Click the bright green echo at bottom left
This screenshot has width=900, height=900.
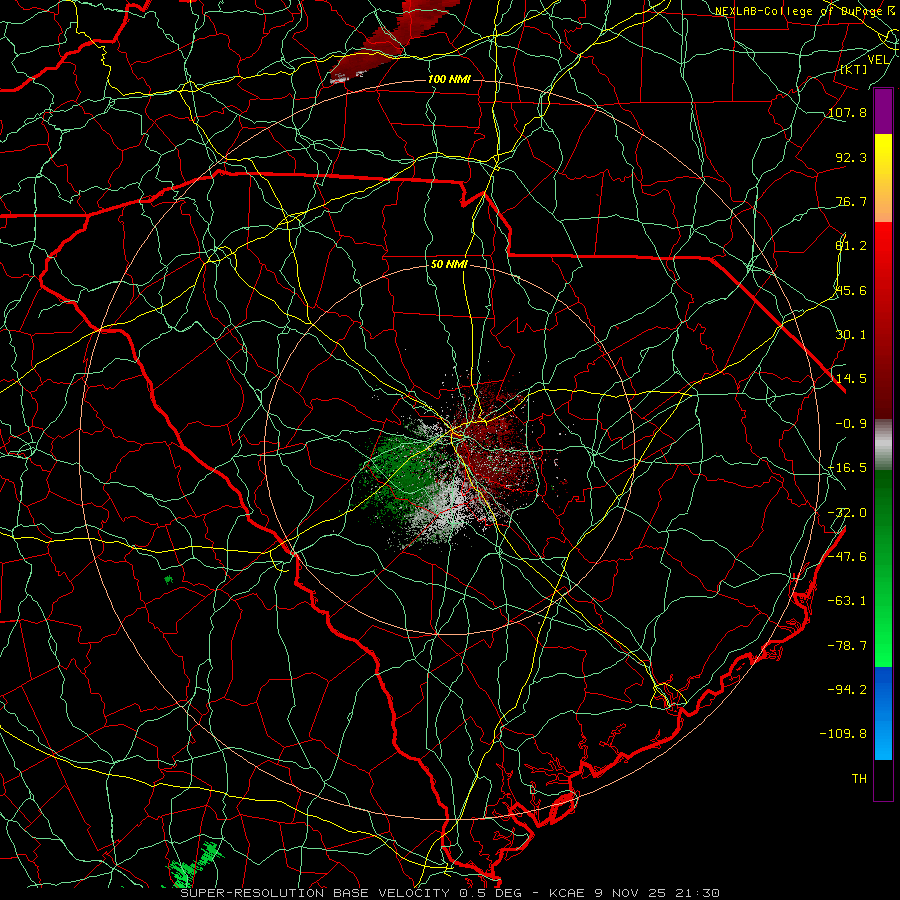point(194,864)
